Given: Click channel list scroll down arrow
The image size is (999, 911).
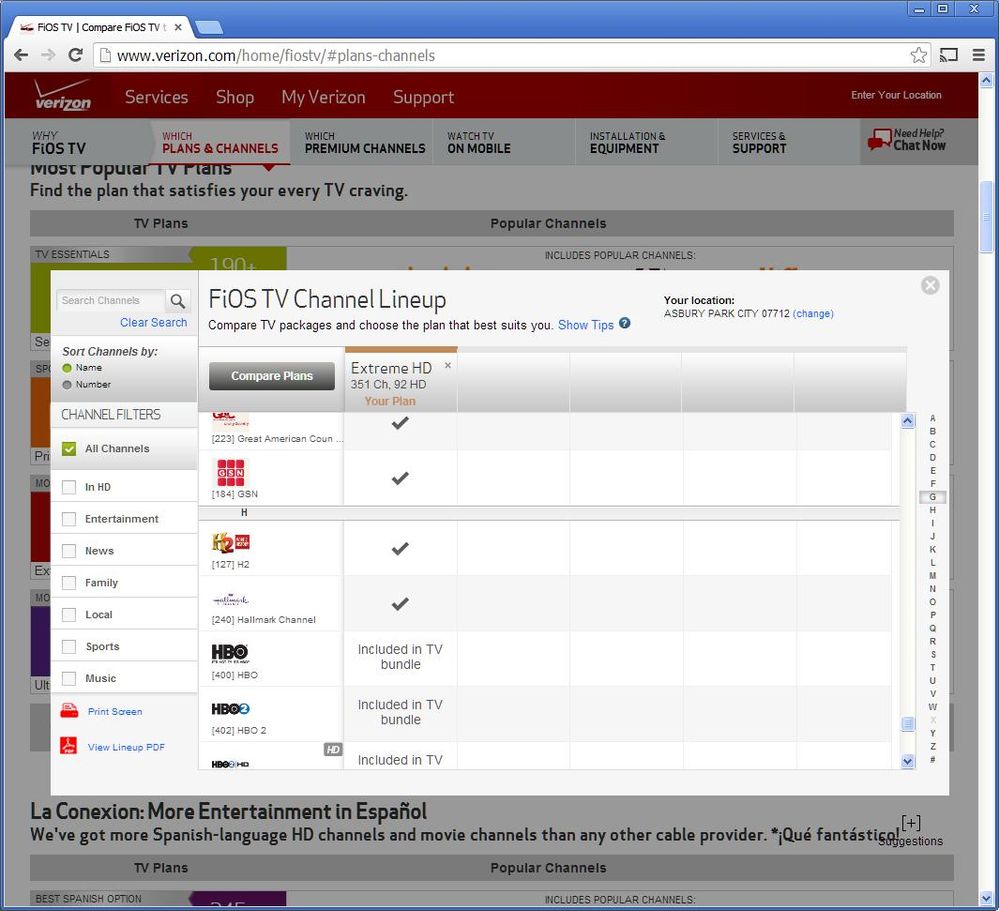Looking at the screenshot, I should [908, 761].
